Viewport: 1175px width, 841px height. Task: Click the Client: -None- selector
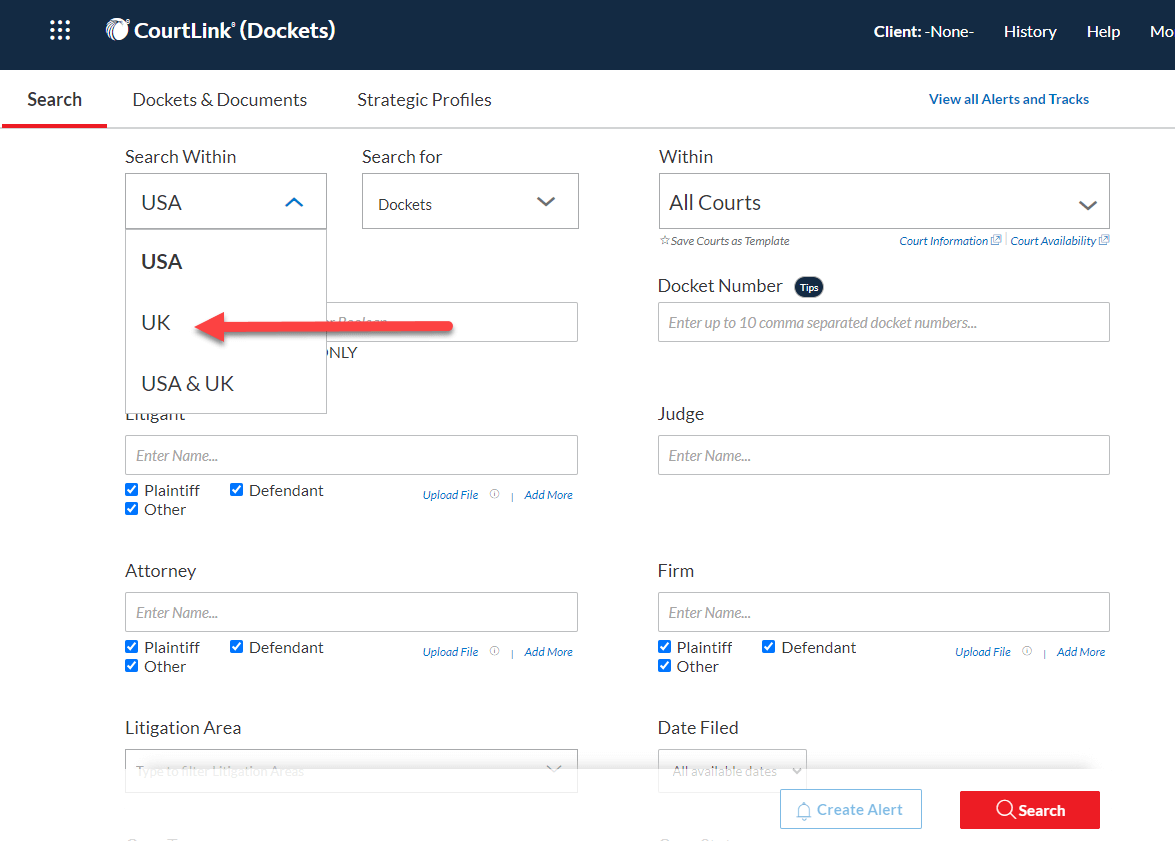[x=923, y=31]
